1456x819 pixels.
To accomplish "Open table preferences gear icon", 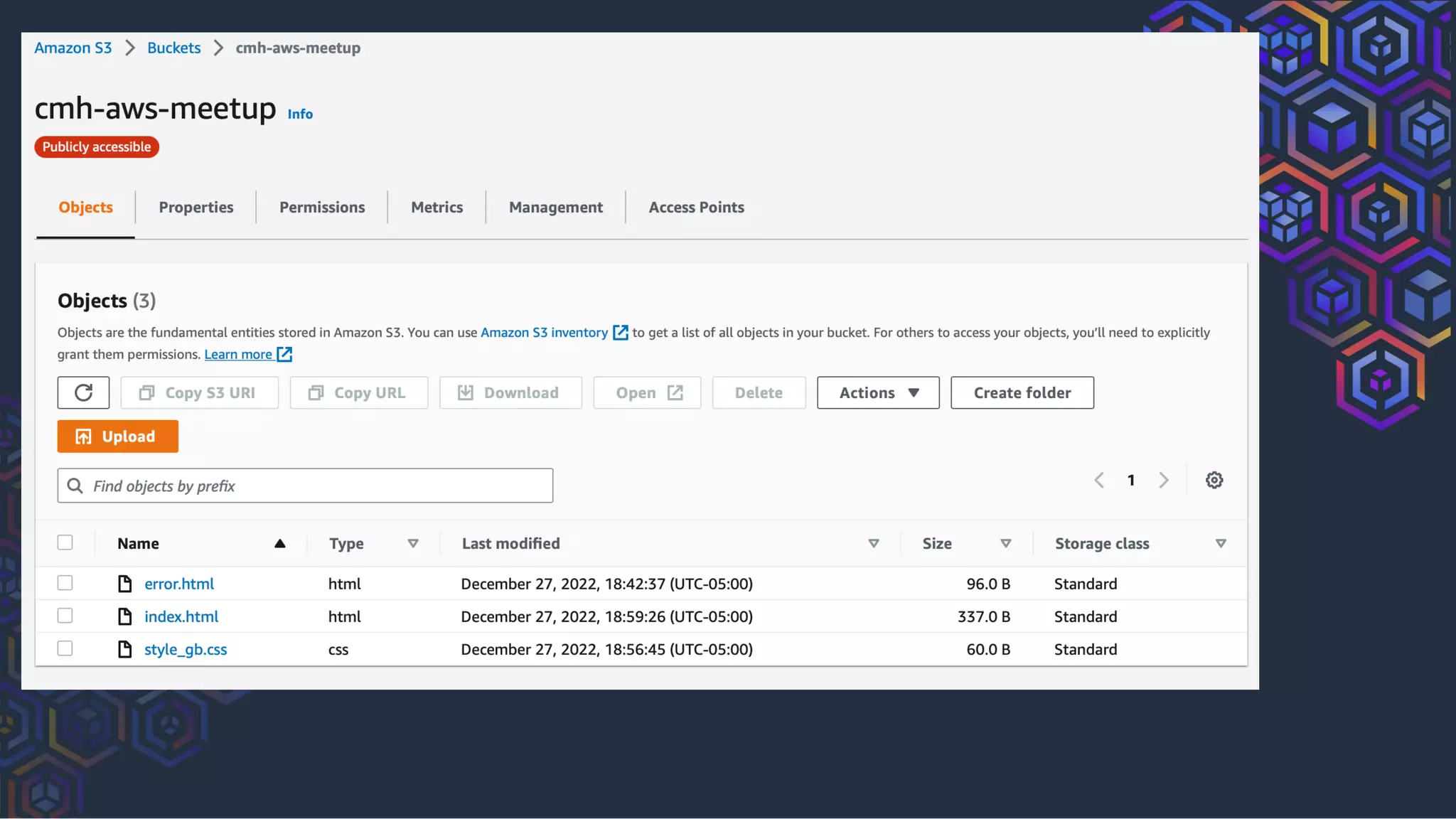I will [x=1214, y=480].
